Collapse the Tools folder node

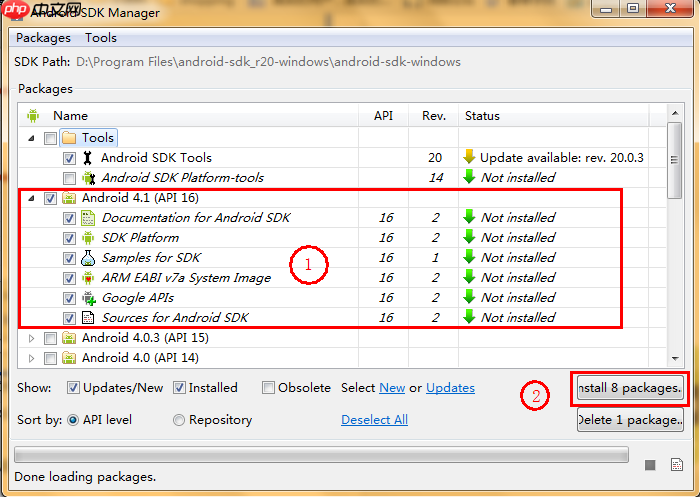pyautogui.click(x=32, y=138)
